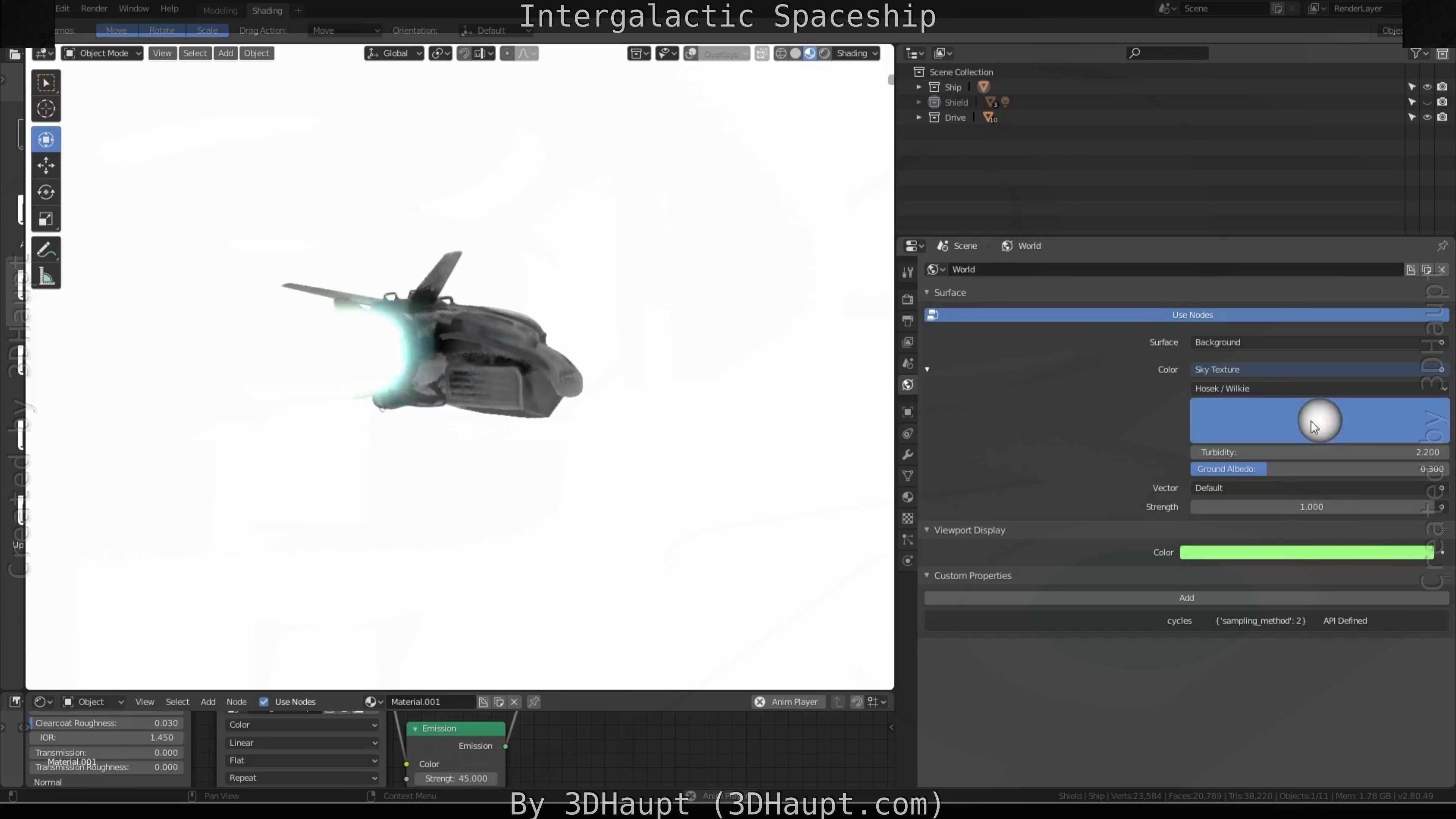Activate the Rotate tool icon

(x=46, y=192)
